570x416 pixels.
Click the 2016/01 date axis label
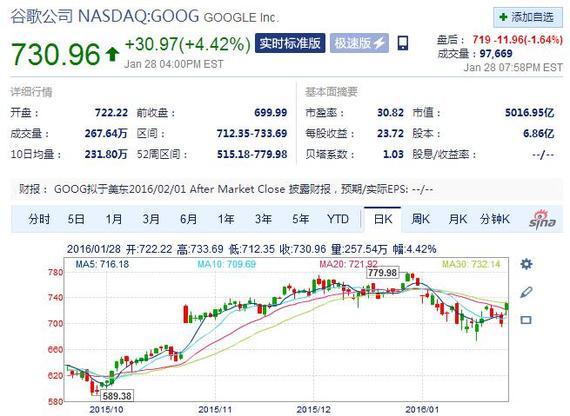tap(422, 409)
